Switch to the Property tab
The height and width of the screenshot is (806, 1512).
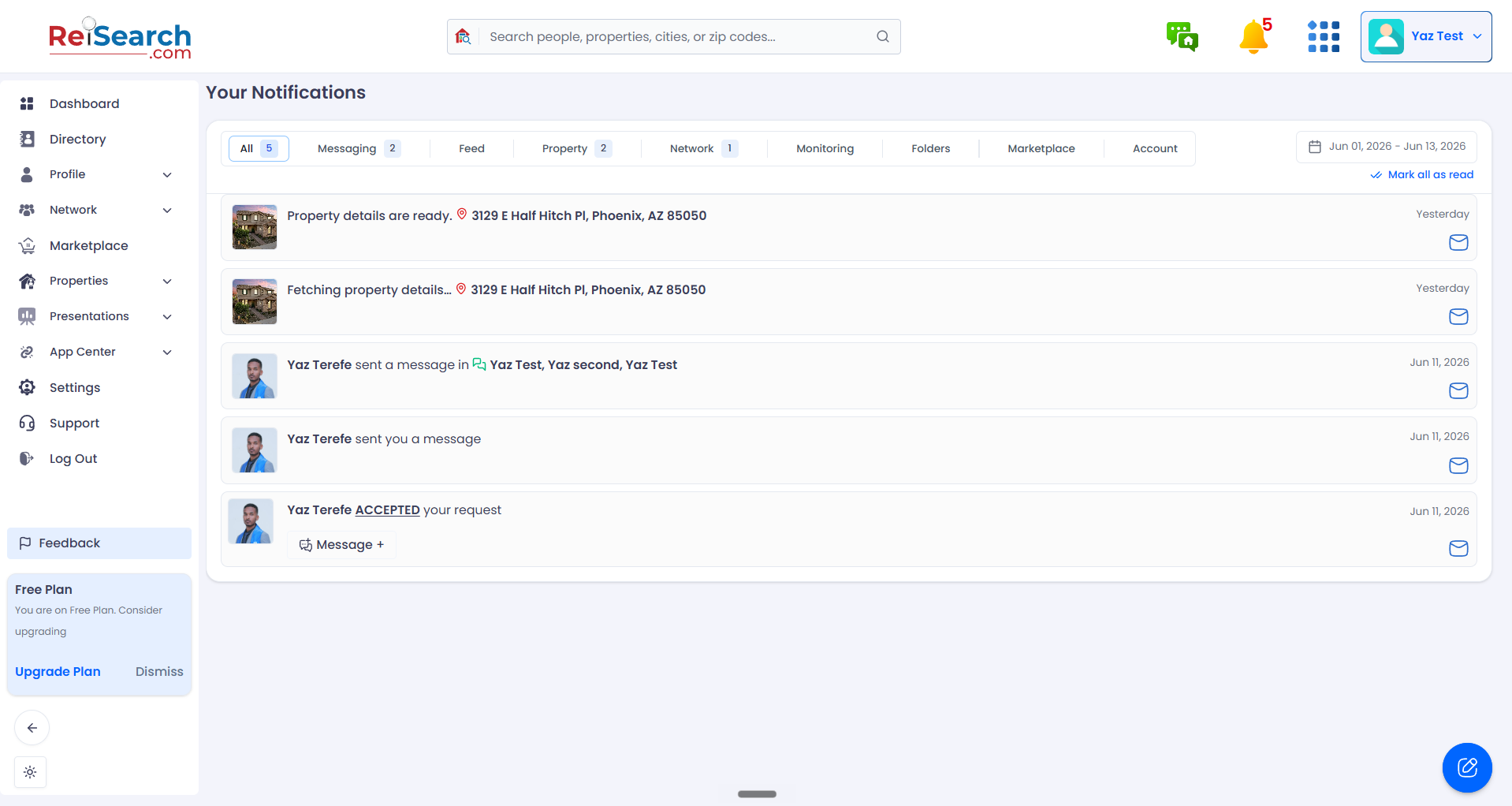577,148
